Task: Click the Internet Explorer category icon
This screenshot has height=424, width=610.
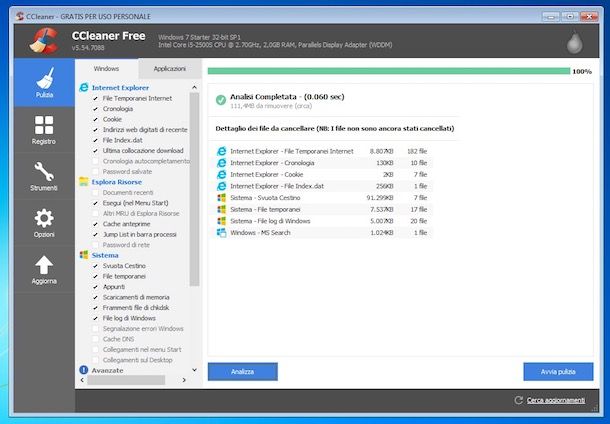Action: [x=84, y=88]
